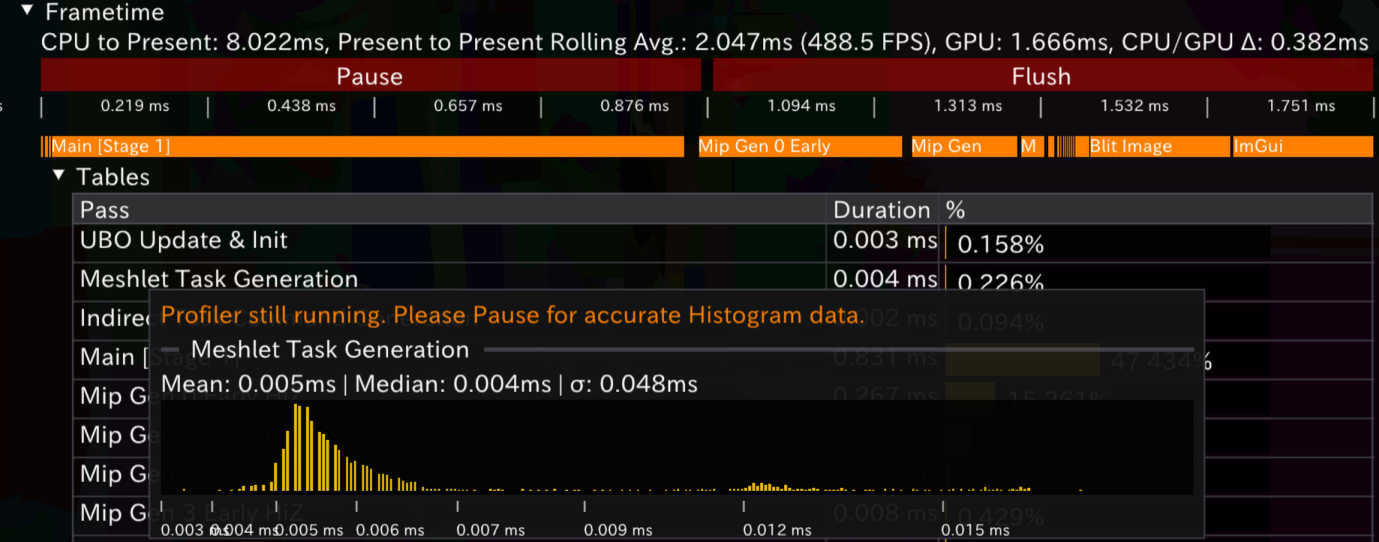This screenshot has height=542, width=1379.
Task: Click the Blit Image timeline segment
Action: [1158, 147]
